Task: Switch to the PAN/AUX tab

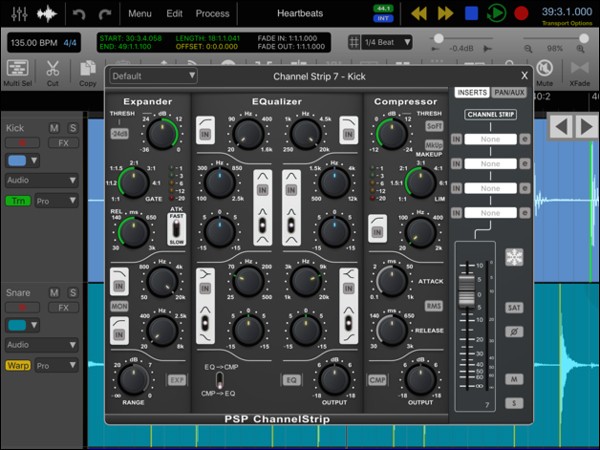Action: tap(511, 93)
